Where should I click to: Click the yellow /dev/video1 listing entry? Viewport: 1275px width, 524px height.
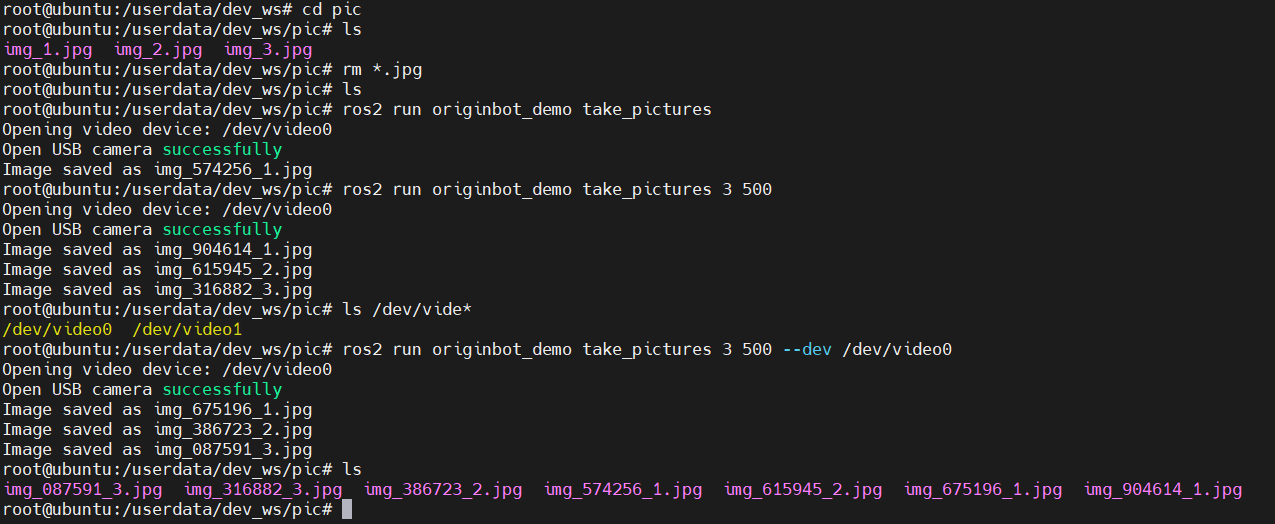(x=187, y=330)
